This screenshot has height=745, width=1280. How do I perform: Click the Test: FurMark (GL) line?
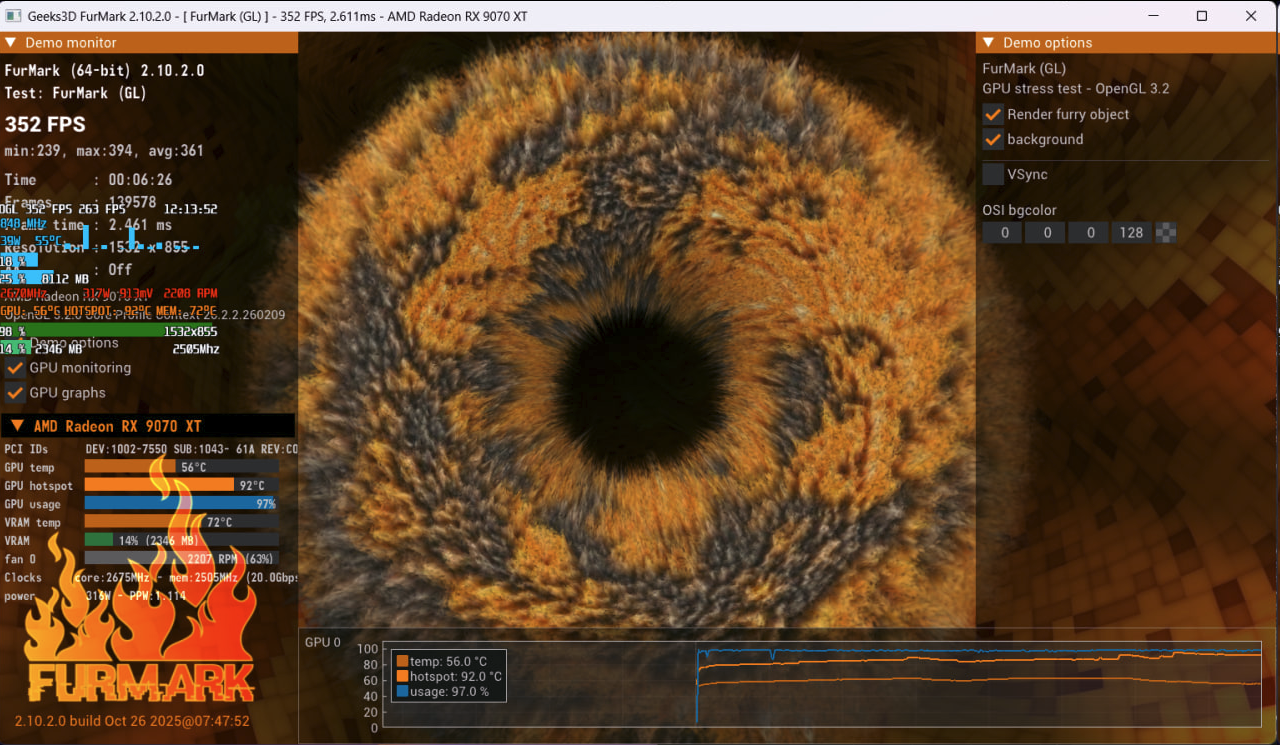coord(76,93)
